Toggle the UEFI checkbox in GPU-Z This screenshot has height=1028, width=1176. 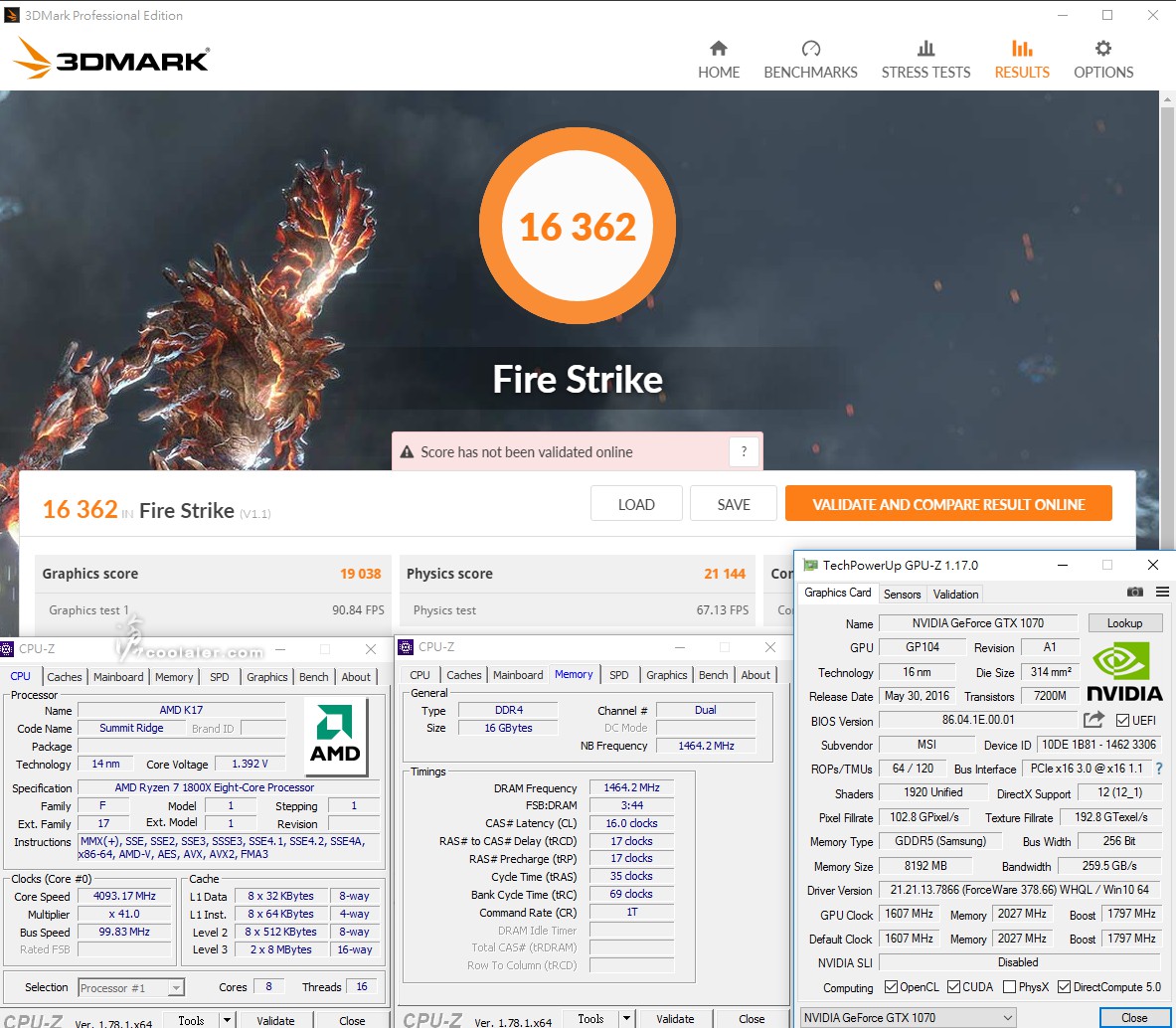point(1122,721)
